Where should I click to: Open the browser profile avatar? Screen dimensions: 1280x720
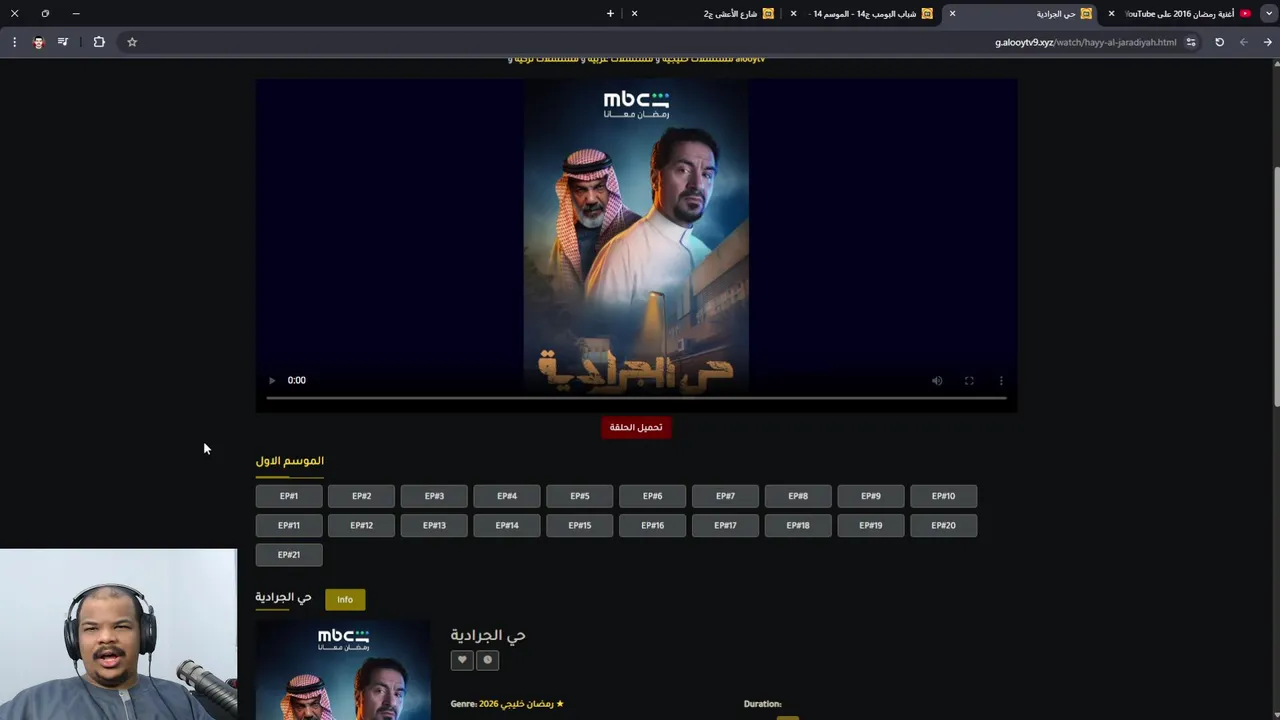coord(38,42)
